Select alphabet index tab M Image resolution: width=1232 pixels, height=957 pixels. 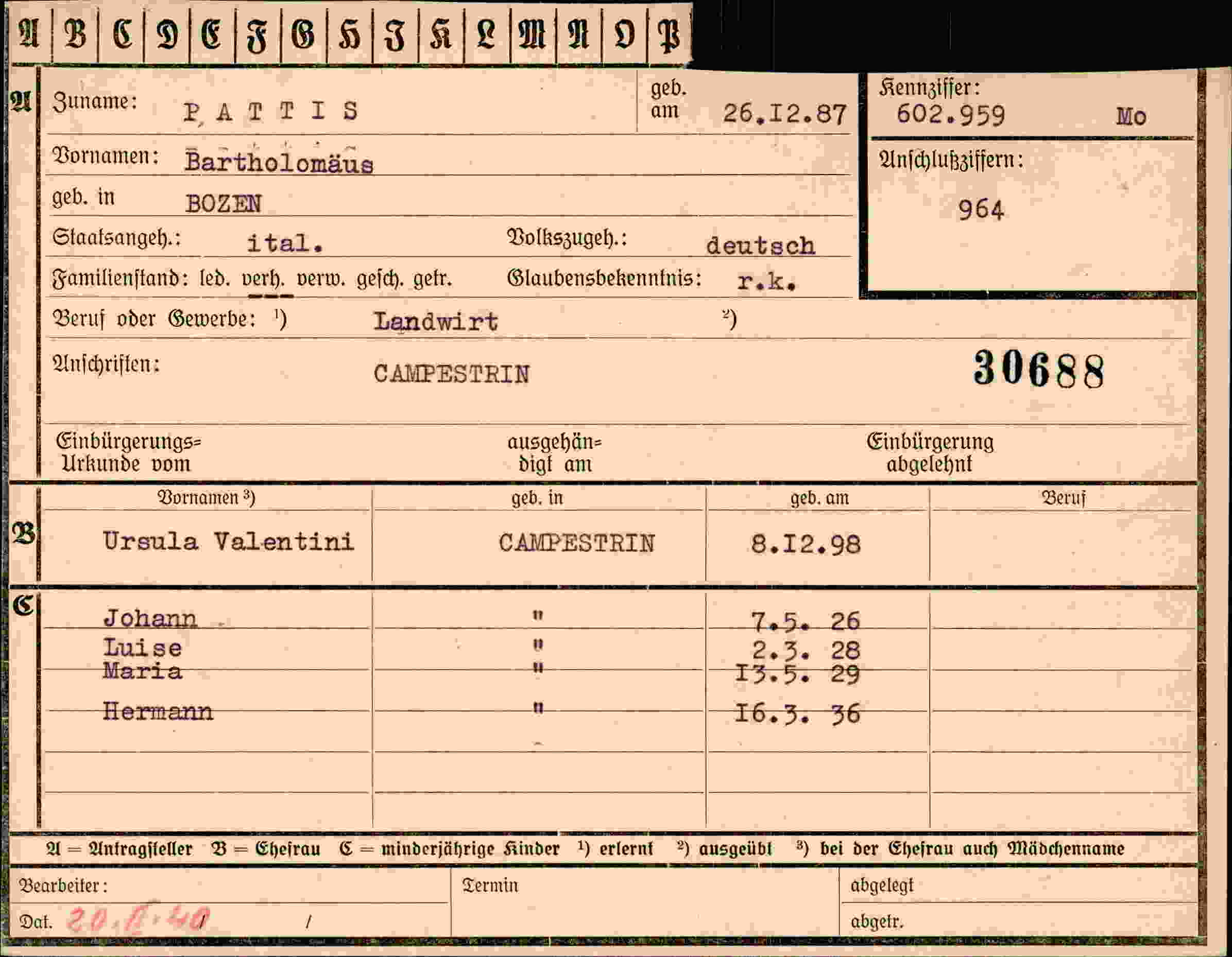click(533, 34)
